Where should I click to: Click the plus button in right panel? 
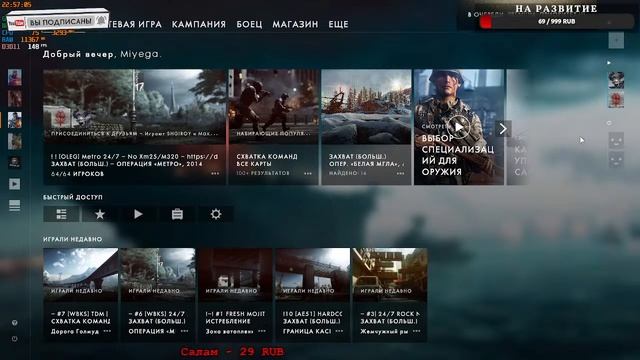click(616, 40)
